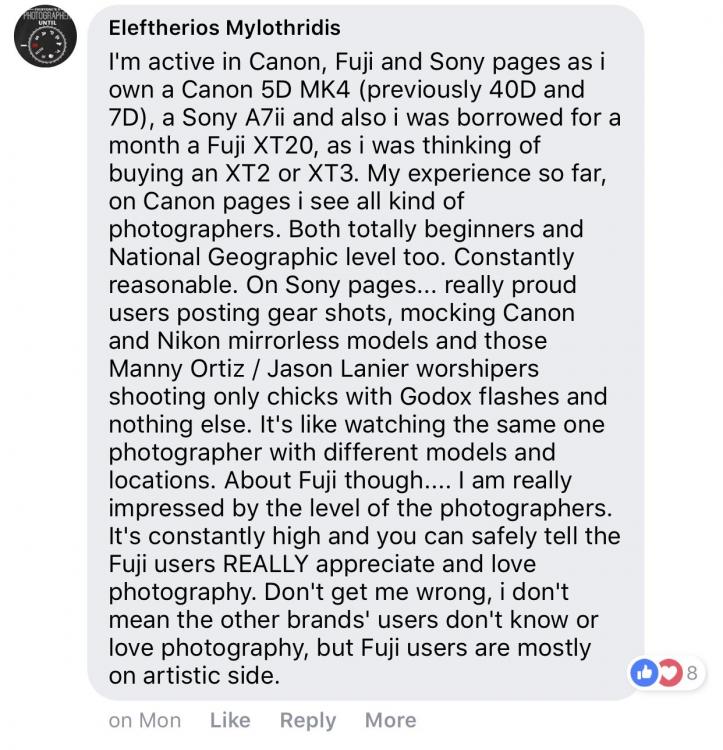
Task: View the reaction count of 8
Action: tap(691, 673)
